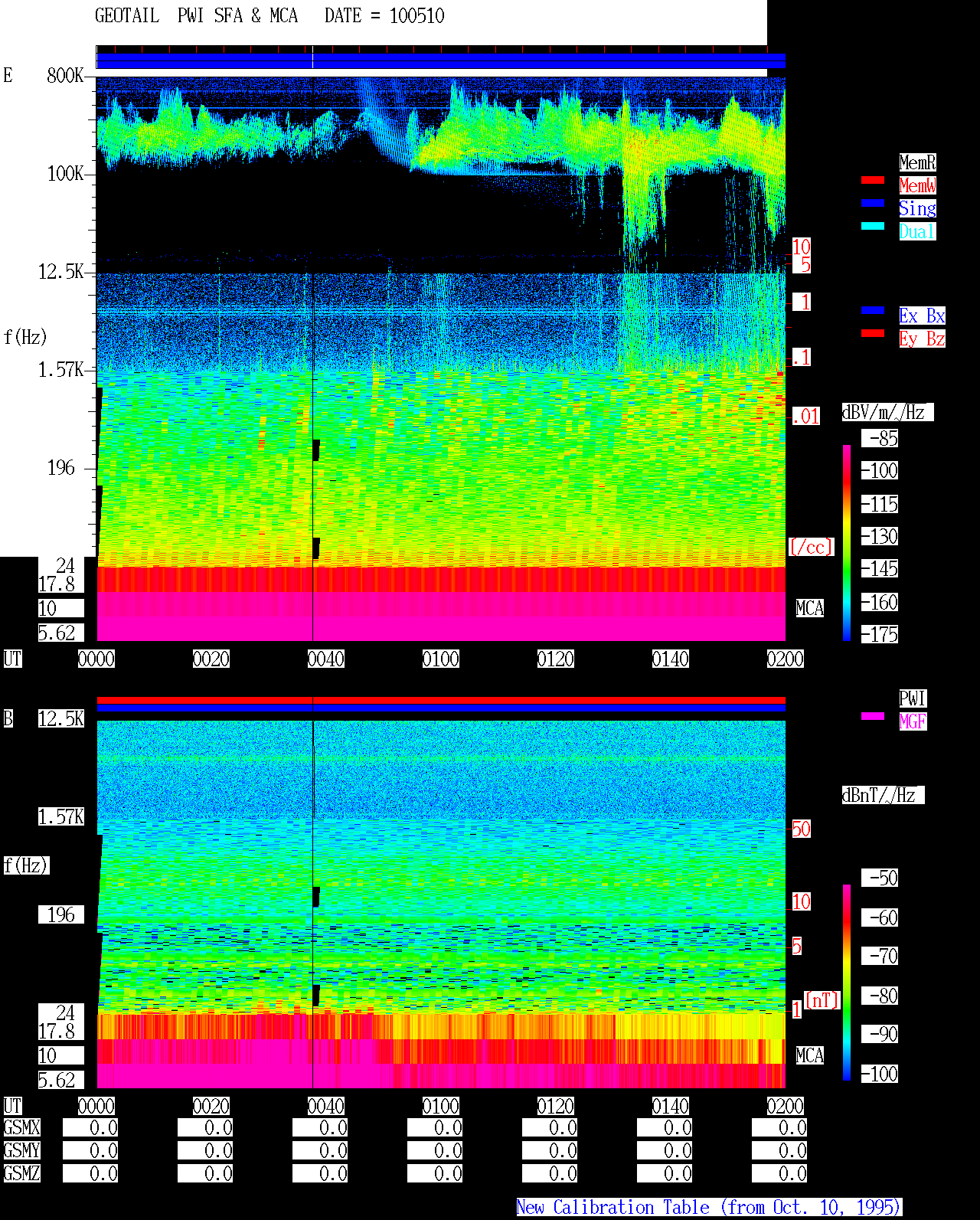Click the 12.5K label on the E panel
This screenshot has width=980, height=1220.
click(x=60, y=271)
